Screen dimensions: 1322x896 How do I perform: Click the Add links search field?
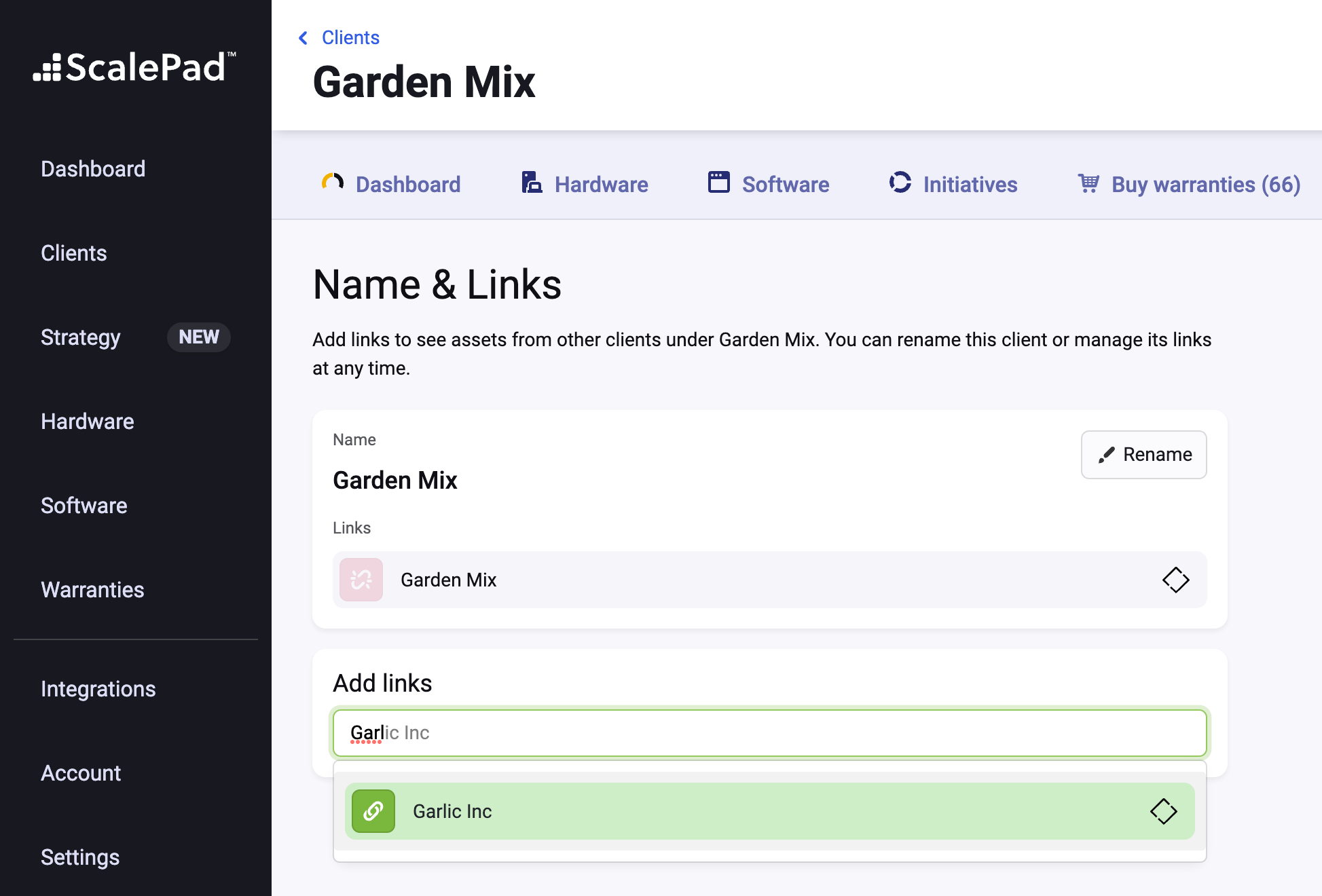click(x=770, y=733)
